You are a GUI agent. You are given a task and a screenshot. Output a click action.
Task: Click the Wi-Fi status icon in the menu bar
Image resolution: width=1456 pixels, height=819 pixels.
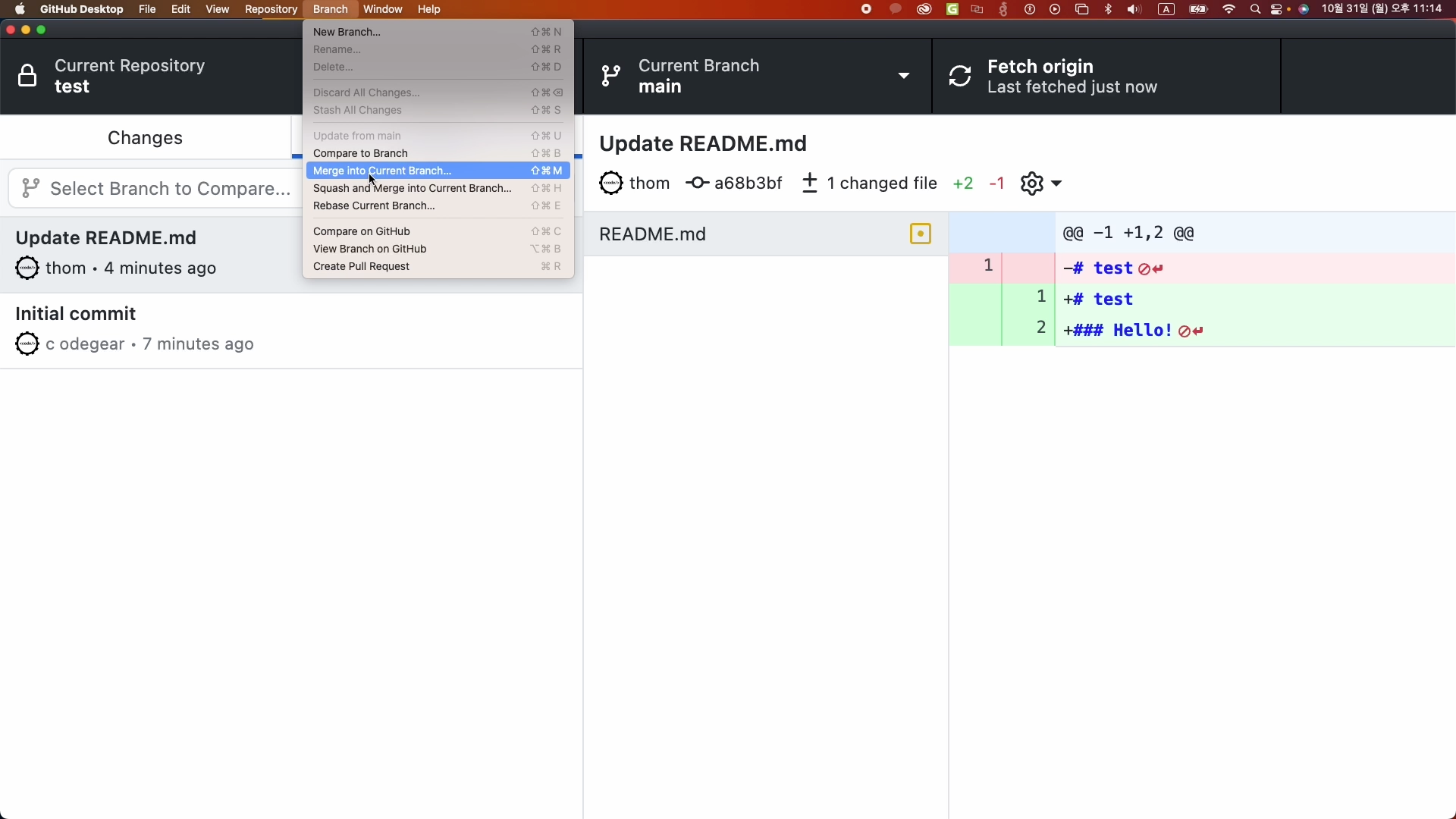(x=1229, y=9)
